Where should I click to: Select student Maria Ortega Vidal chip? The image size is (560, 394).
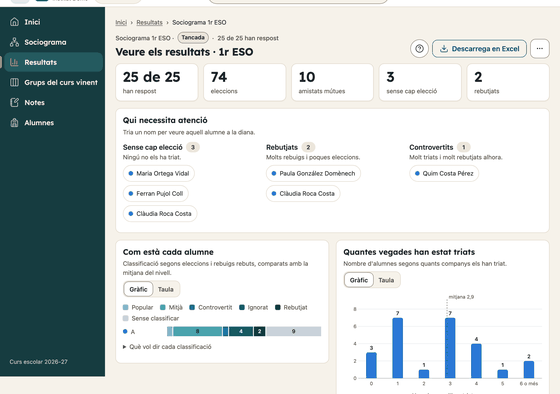159,173
